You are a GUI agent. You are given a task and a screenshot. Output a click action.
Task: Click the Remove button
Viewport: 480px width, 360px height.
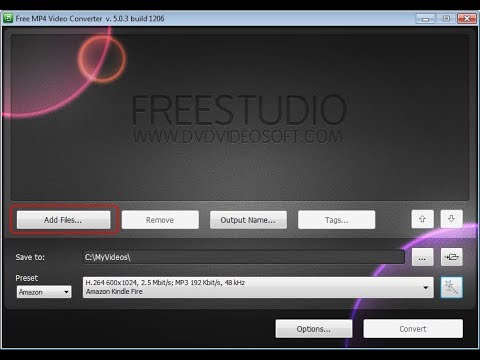[x=160, y=220]
